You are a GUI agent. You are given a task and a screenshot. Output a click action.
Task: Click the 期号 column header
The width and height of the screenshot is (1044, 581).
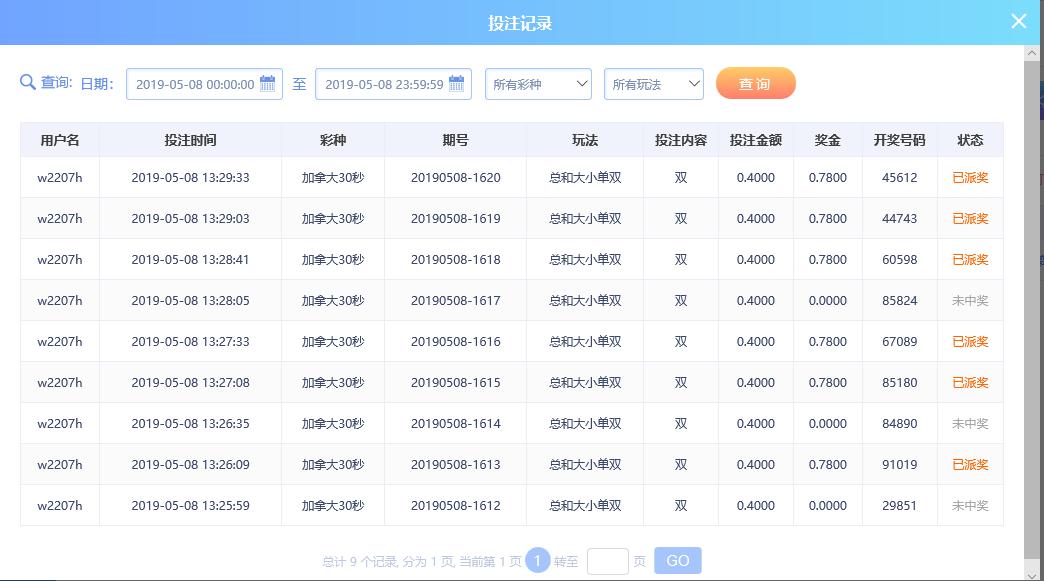coord(455,140)
